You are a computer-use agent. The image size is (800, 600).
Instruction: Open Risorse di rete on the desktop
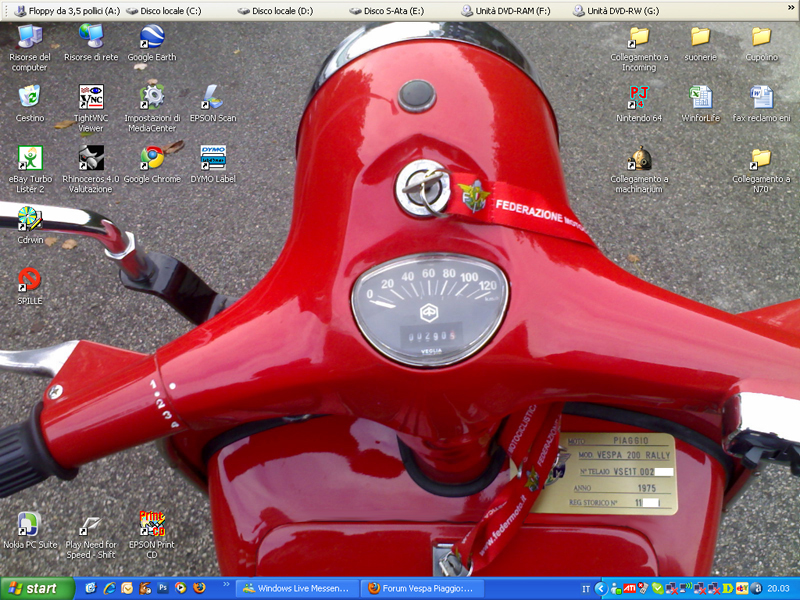[91, 43]
